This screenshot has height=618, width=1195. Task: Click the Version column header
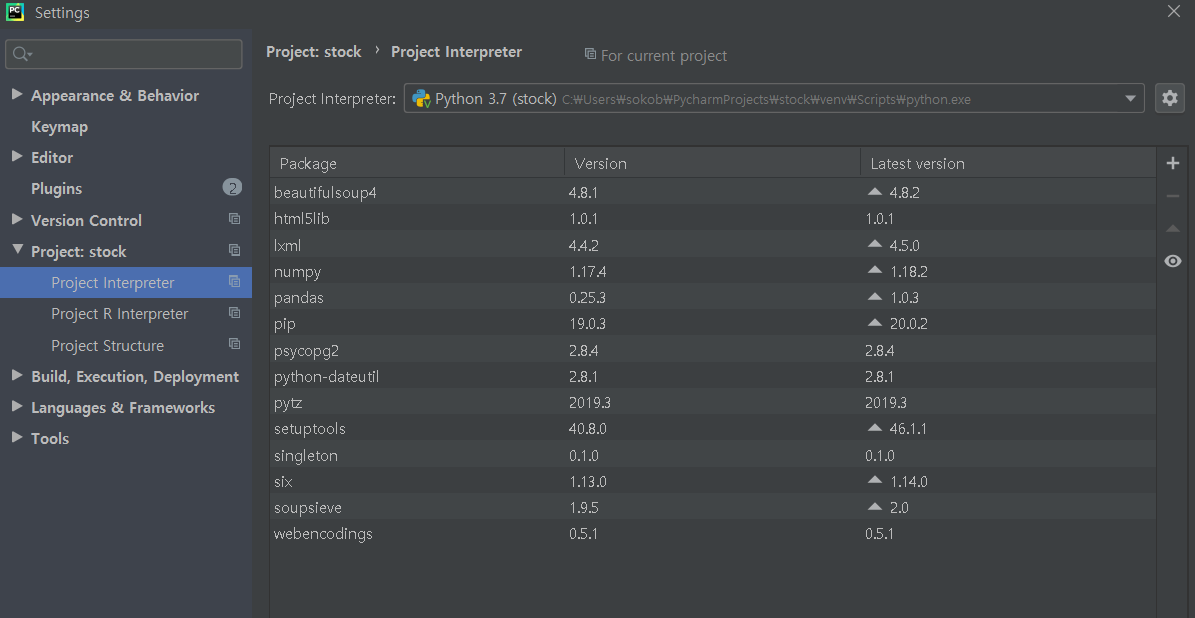pyautogui.click(x=713, y=163)
